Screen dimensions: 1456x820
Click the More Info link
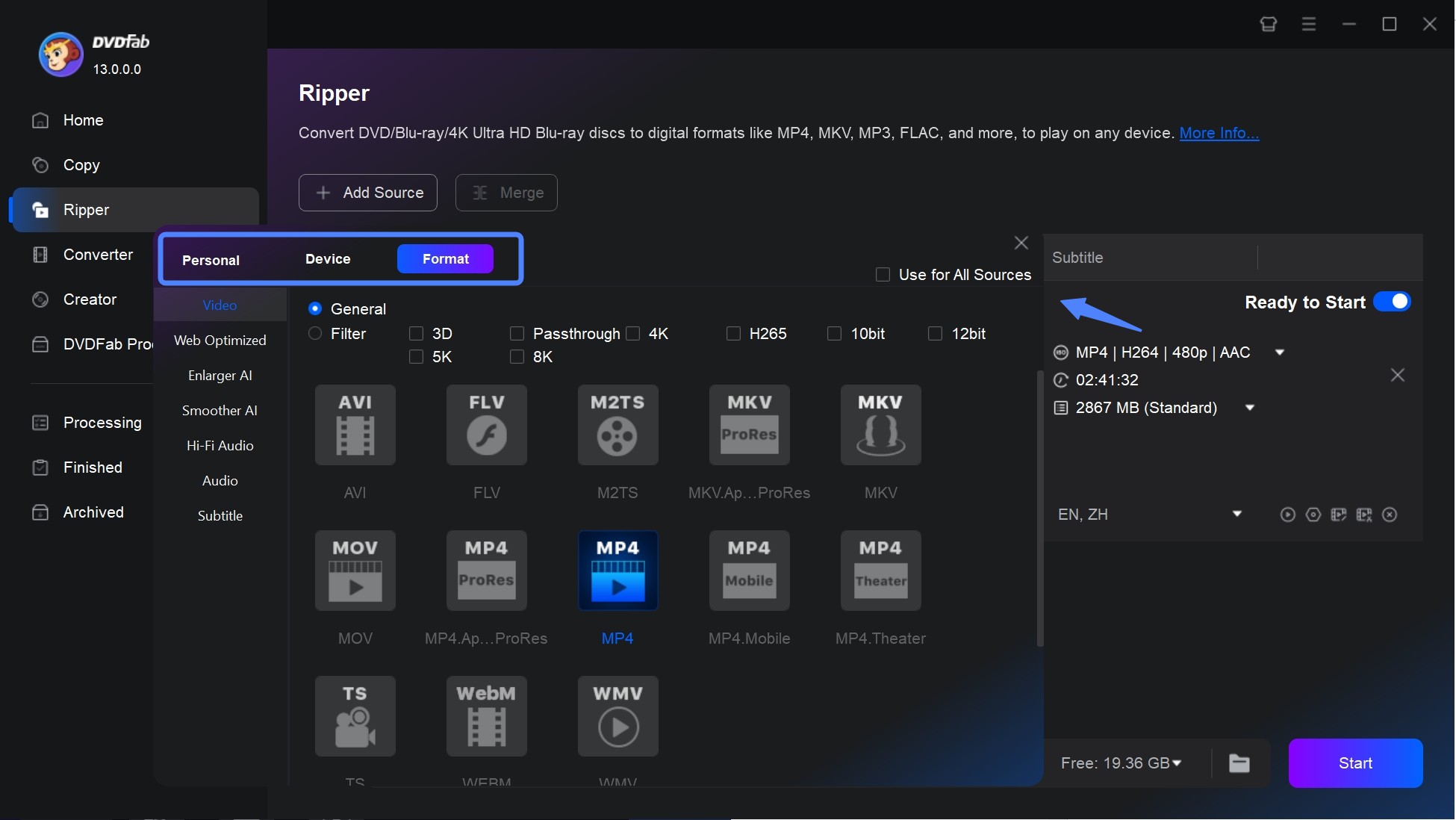(x=1219, y=131)
